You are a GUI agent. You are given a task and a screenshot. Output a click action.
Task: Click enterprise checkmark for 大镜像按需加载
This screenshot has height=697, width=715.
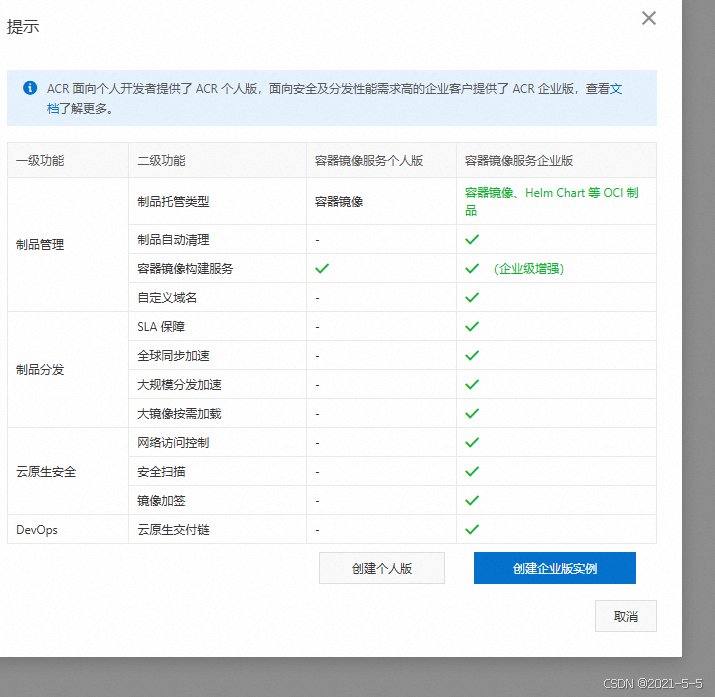472,413
